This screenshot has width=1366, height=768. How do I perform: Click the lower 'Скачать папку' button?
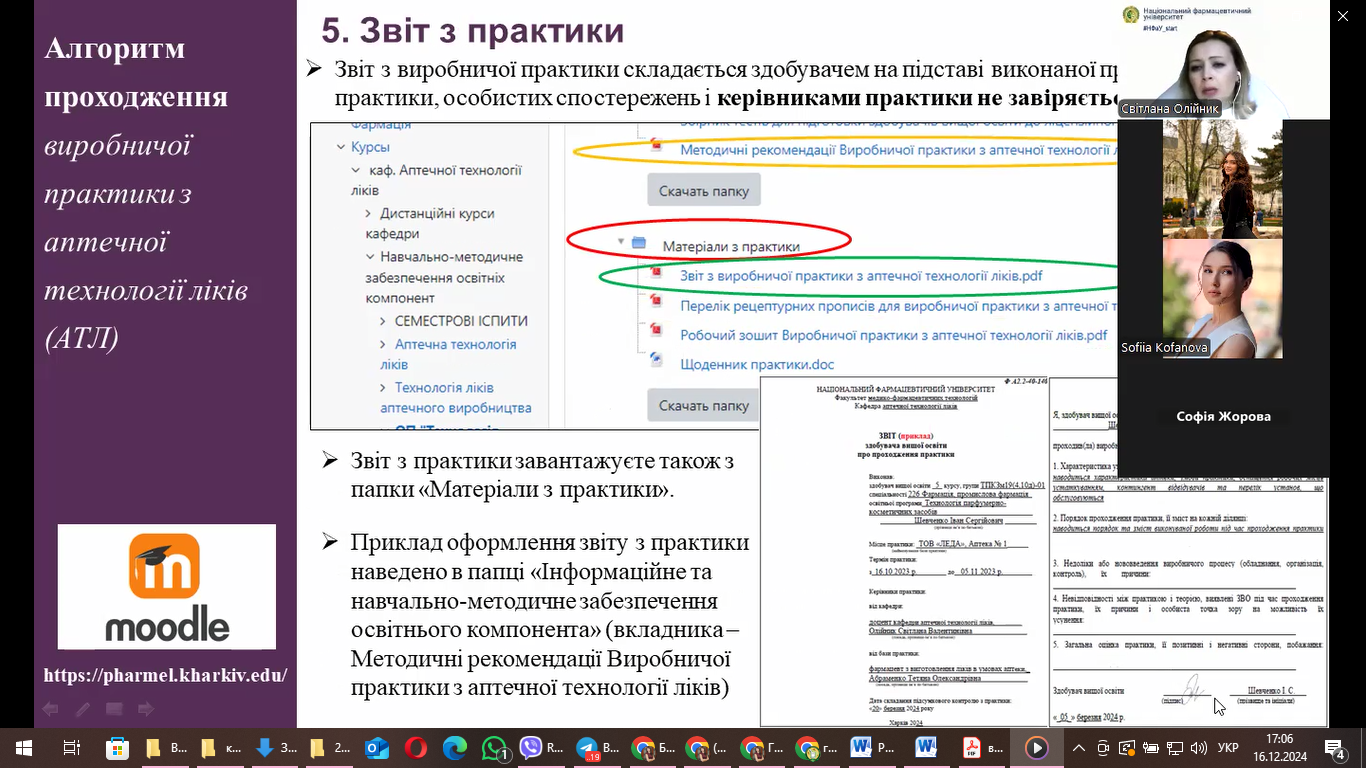coord(704,406)
